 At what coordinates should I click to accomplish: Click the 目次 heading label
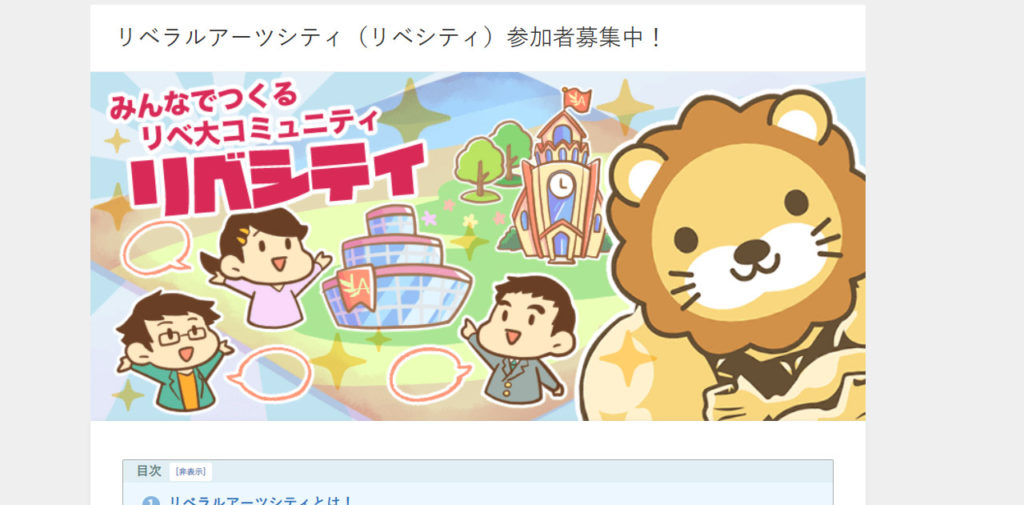(149, 470)
